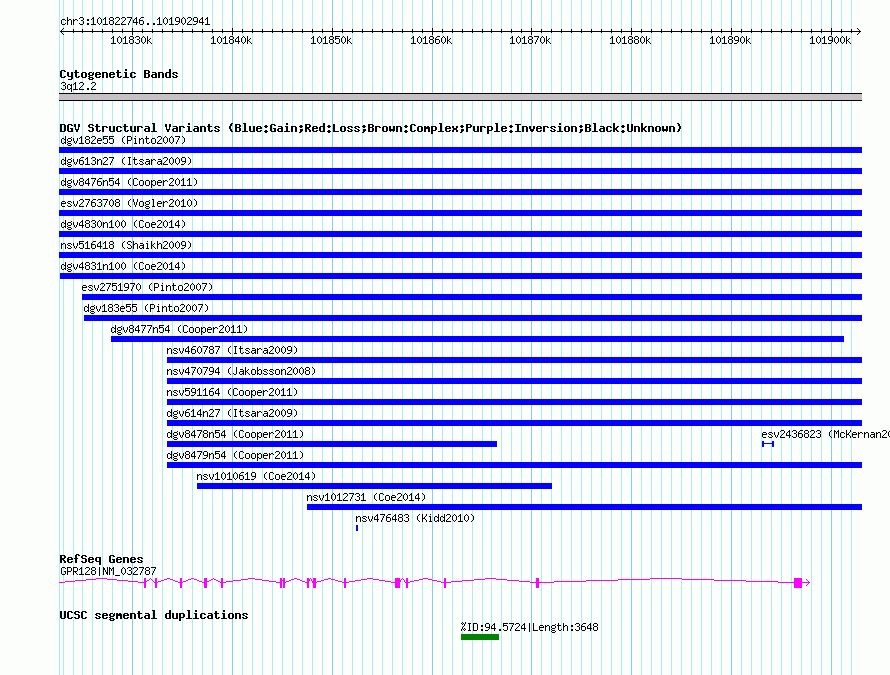Click the blue gain bar below dgv8478n54
890x675 pixels.
click(332, 444)
